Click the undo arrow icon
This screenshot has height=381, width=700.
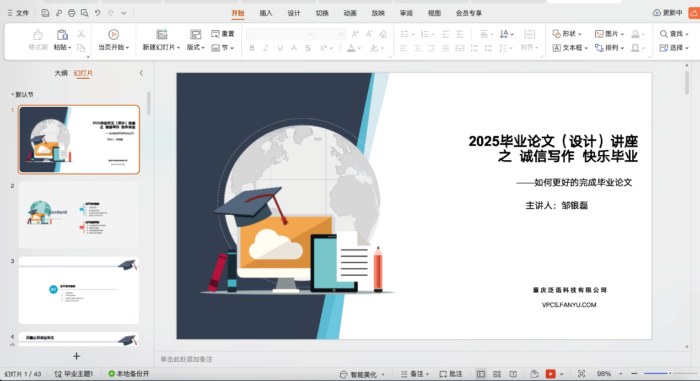coord(97,13)
